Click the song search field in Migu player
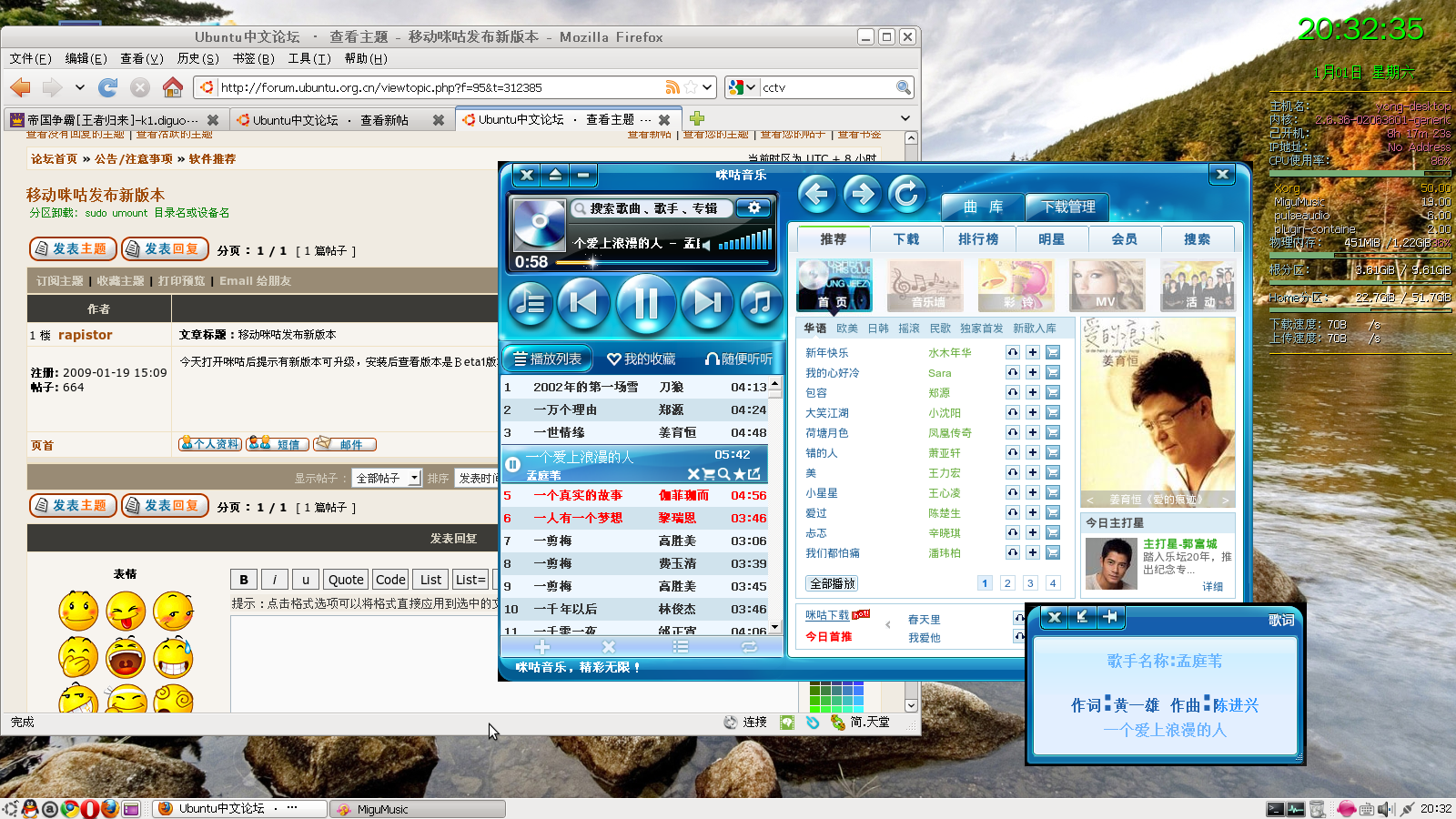This screenshot has height=819, width=1456. point(652,208)
